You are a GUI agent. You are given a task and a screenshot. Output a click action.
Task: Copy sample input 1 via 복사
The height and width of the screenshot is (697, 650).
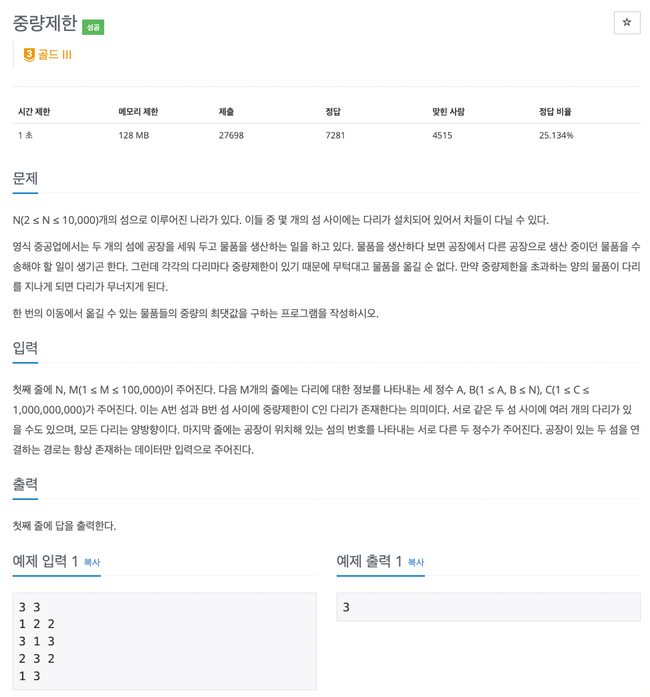point(92,563)
